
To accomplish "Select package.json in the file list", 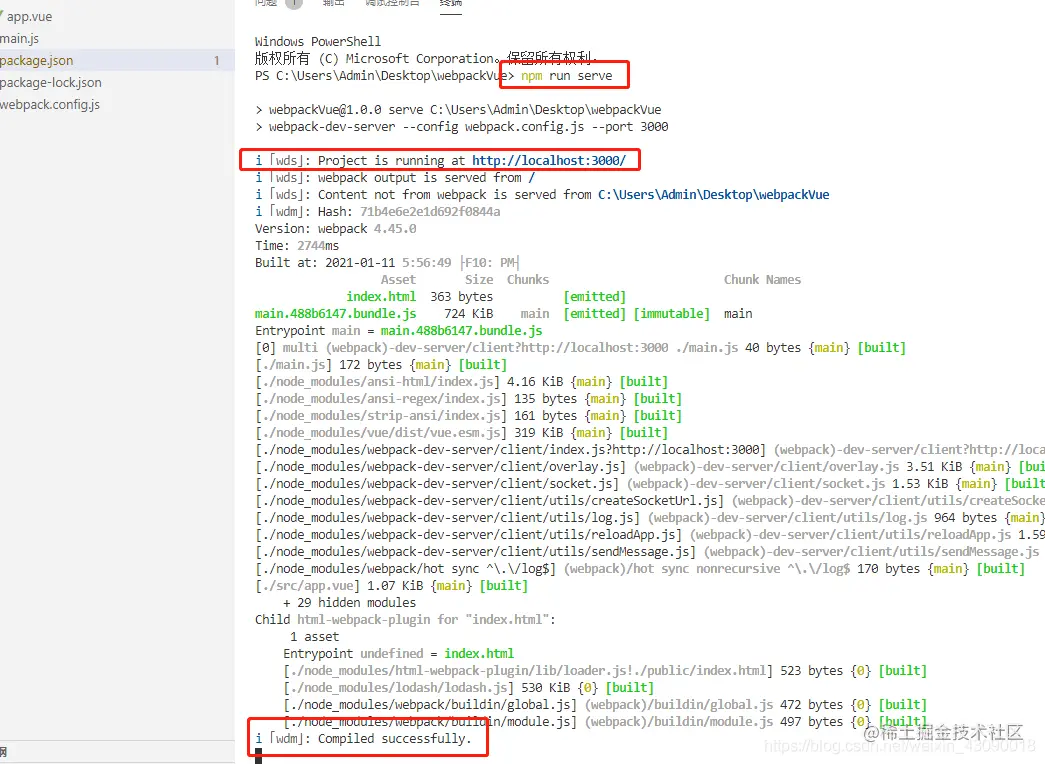I will click(x=37, y=61).
